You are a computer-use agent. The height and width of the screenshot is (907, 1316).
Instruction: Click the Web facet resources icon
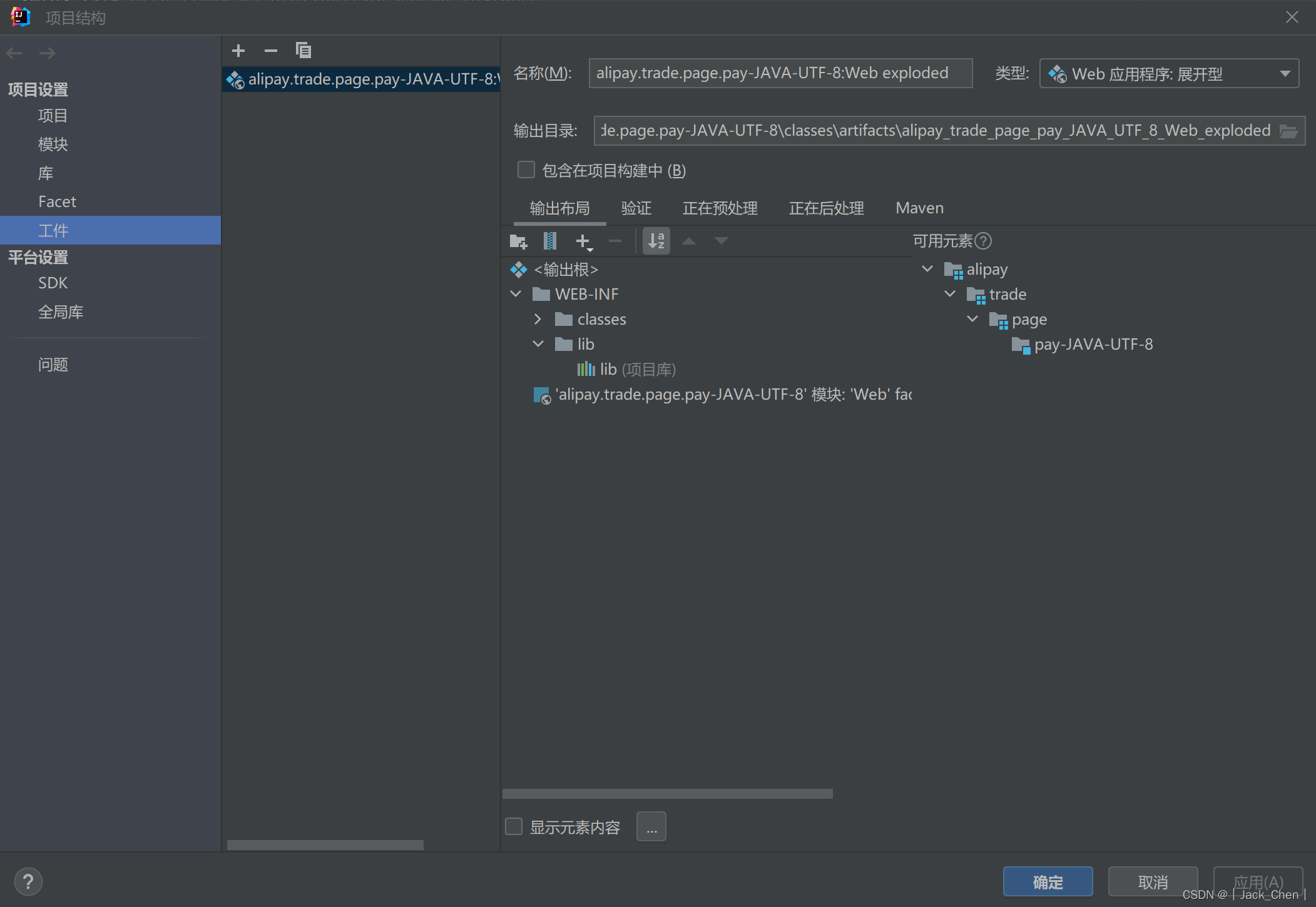click(542, 395)
